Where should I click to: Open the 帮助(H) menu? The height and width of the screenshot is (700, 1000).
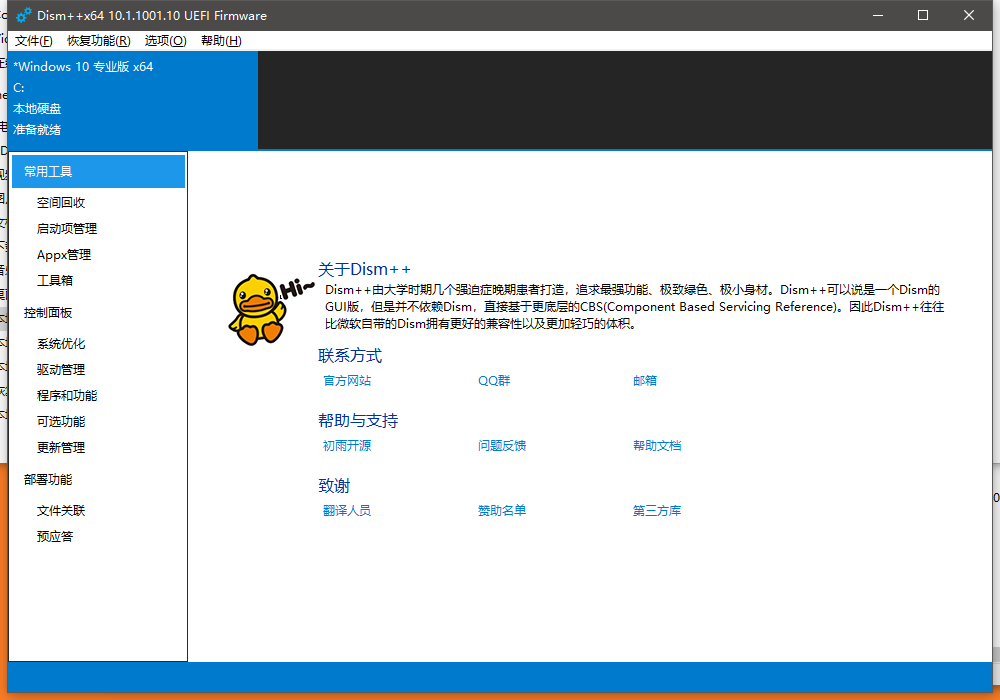click(221, 41)
